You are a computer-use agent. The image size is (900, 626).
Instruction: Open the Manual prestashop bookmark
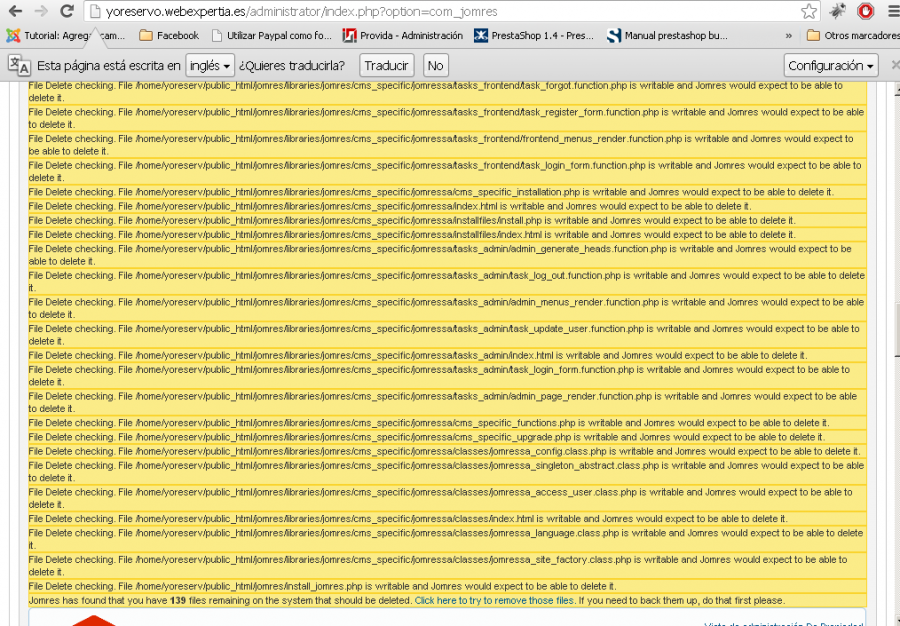pos(668,36)
